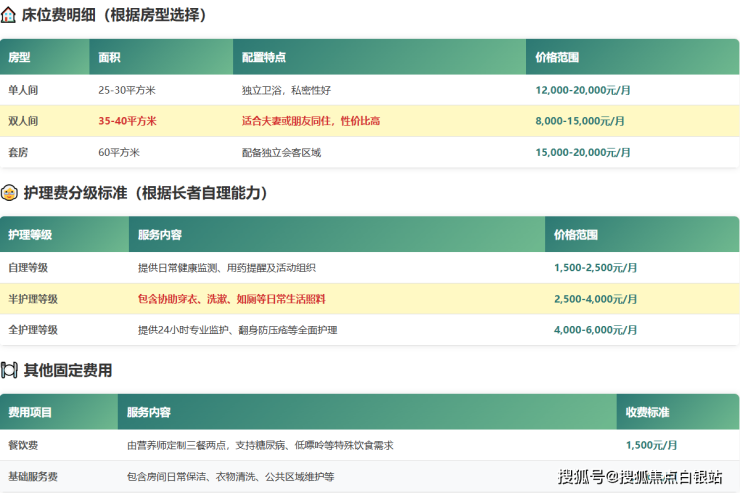Select the 收费标准 column header
Screen dimensions: 740x493
pyautogui.click(x=647, y=412)
